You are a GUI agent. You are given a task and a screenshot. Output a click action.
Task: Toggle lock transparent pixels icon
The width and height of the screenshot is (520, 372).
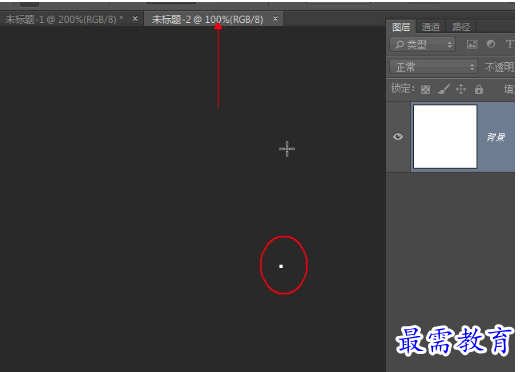(x=425, y=89)
